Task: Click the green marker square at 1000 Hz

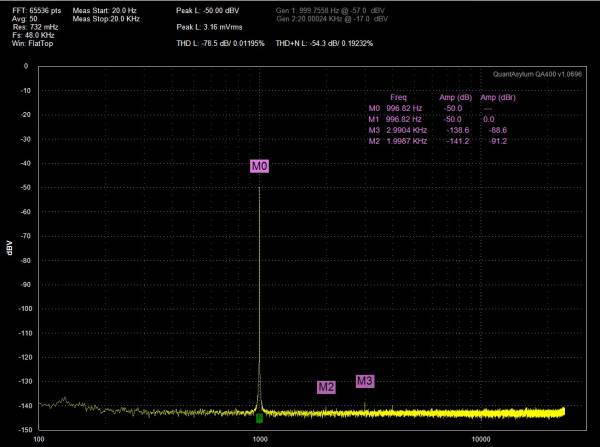Action: click(259, 418)
